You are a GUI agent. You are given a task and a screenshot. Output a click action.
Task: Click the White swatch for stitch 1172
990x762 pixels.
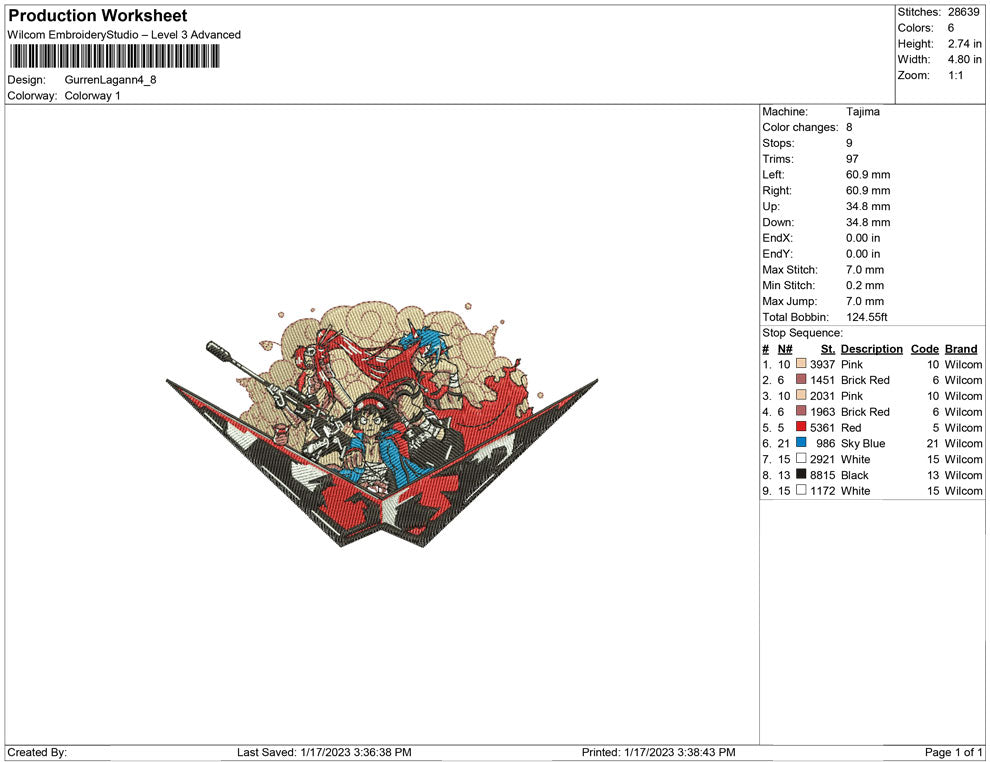pos(801,490)
